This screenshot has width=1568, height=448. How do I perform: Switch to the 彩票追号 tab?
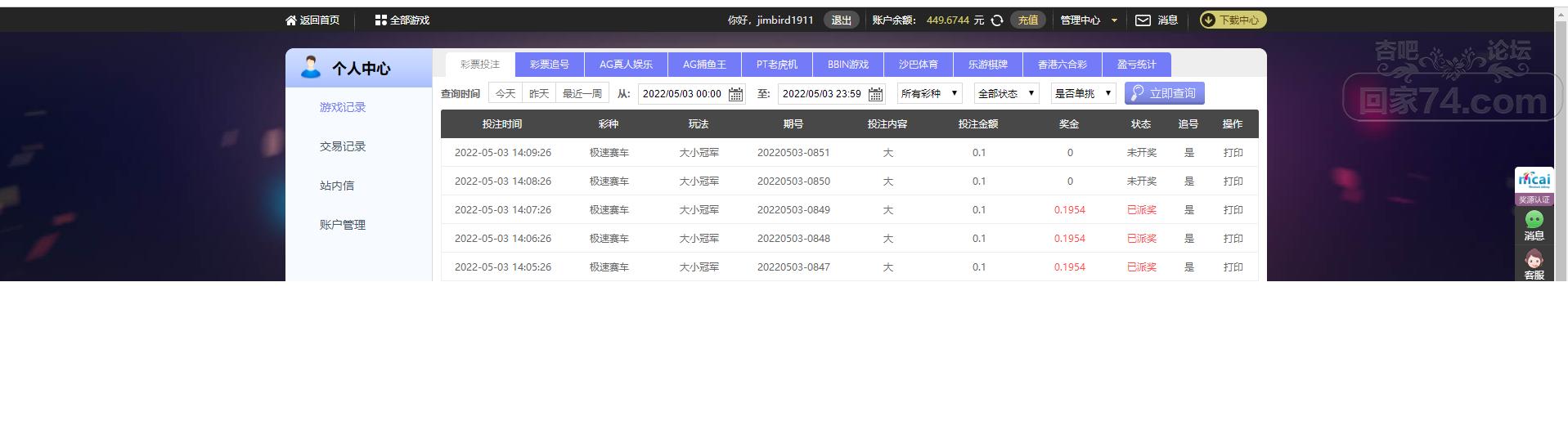(x=550, y=65)
